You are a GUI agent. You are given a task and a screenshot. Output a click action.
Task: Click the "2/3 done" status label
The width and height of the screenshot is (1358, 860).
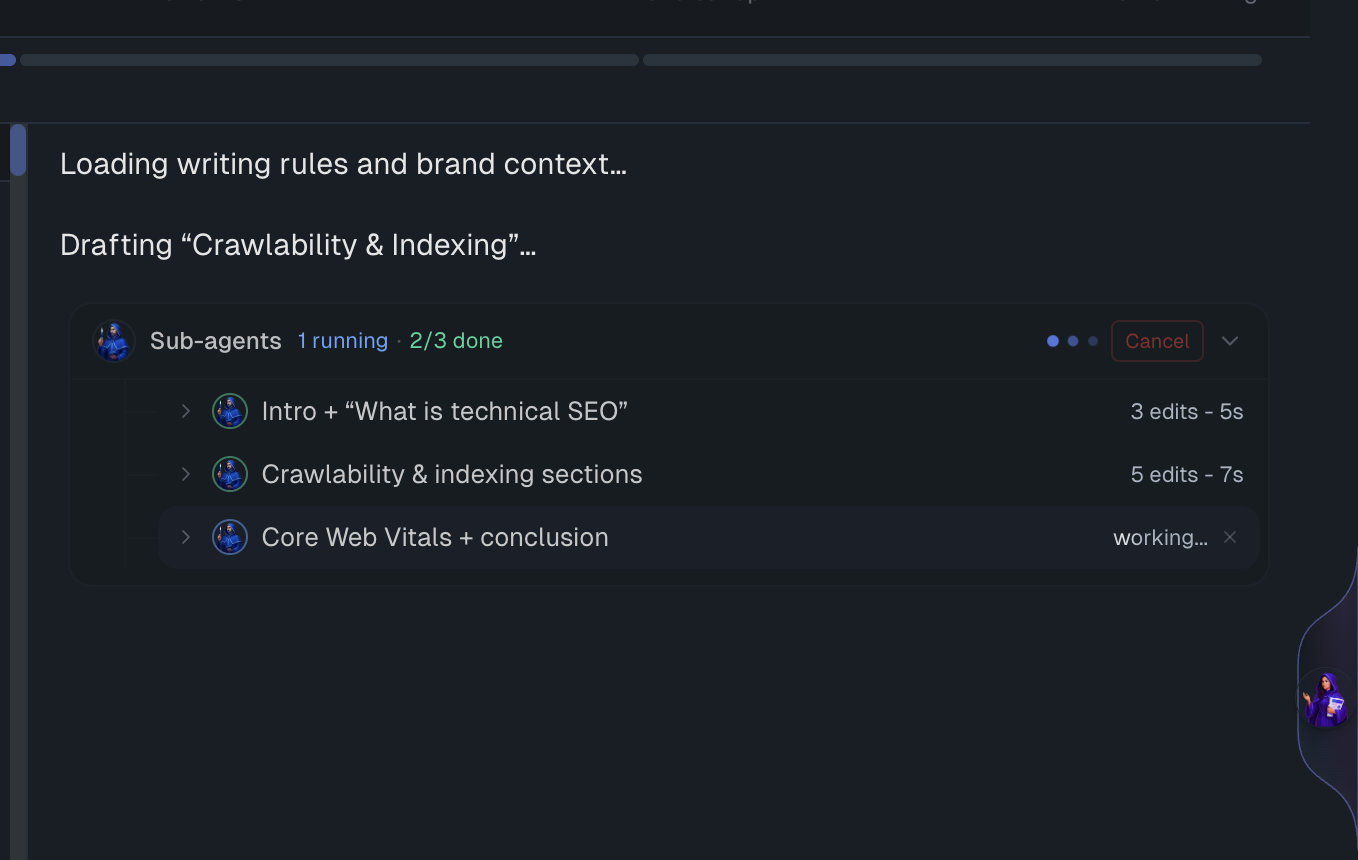coord(456,341)
